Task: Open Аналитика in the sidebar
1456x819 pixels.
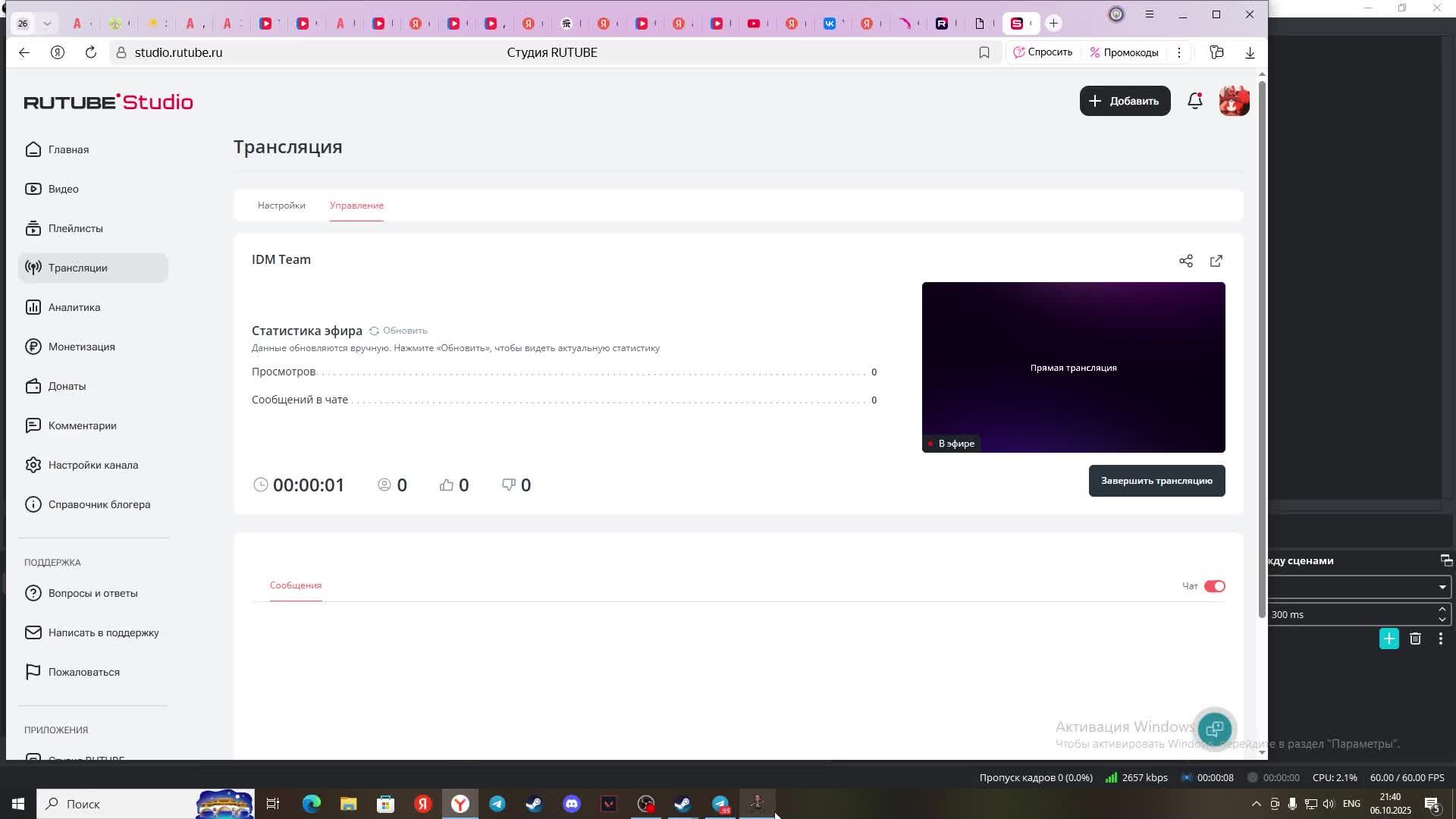Action: coord(74,307)
